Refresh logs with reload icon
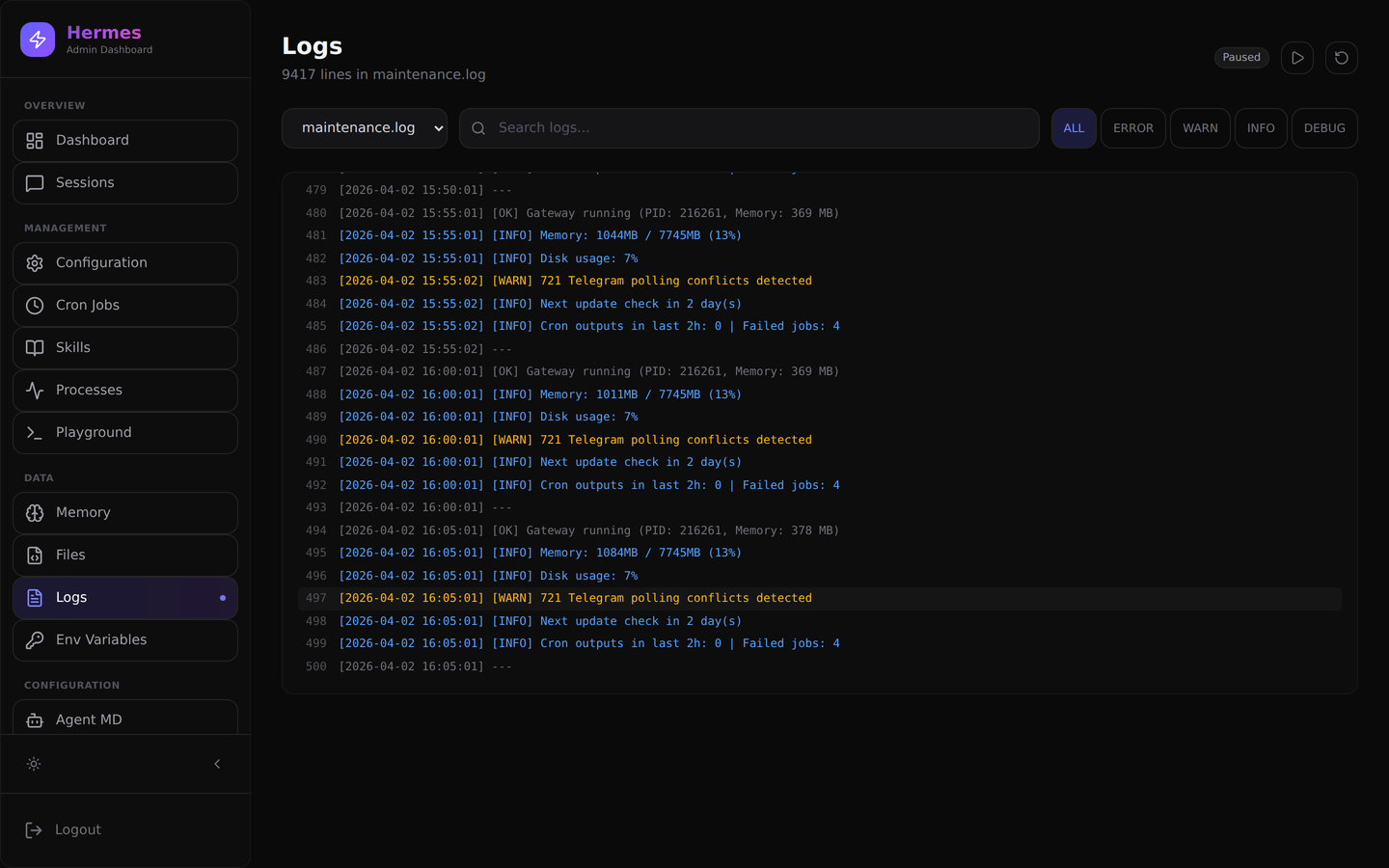This screenshot has height=868, width=1389. pyautogui.click(x=1342, y=58)
